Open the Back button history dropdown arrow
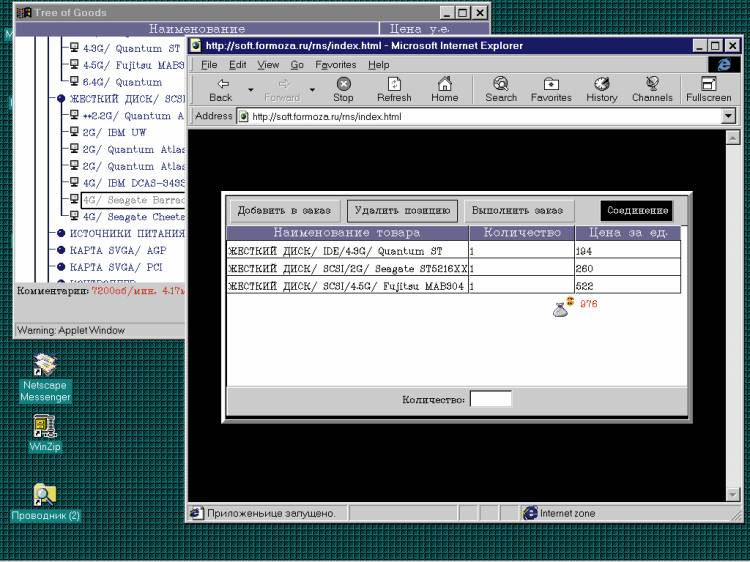Image resolution: width=750 pixels, height=562 pixels. coord(250,89)
